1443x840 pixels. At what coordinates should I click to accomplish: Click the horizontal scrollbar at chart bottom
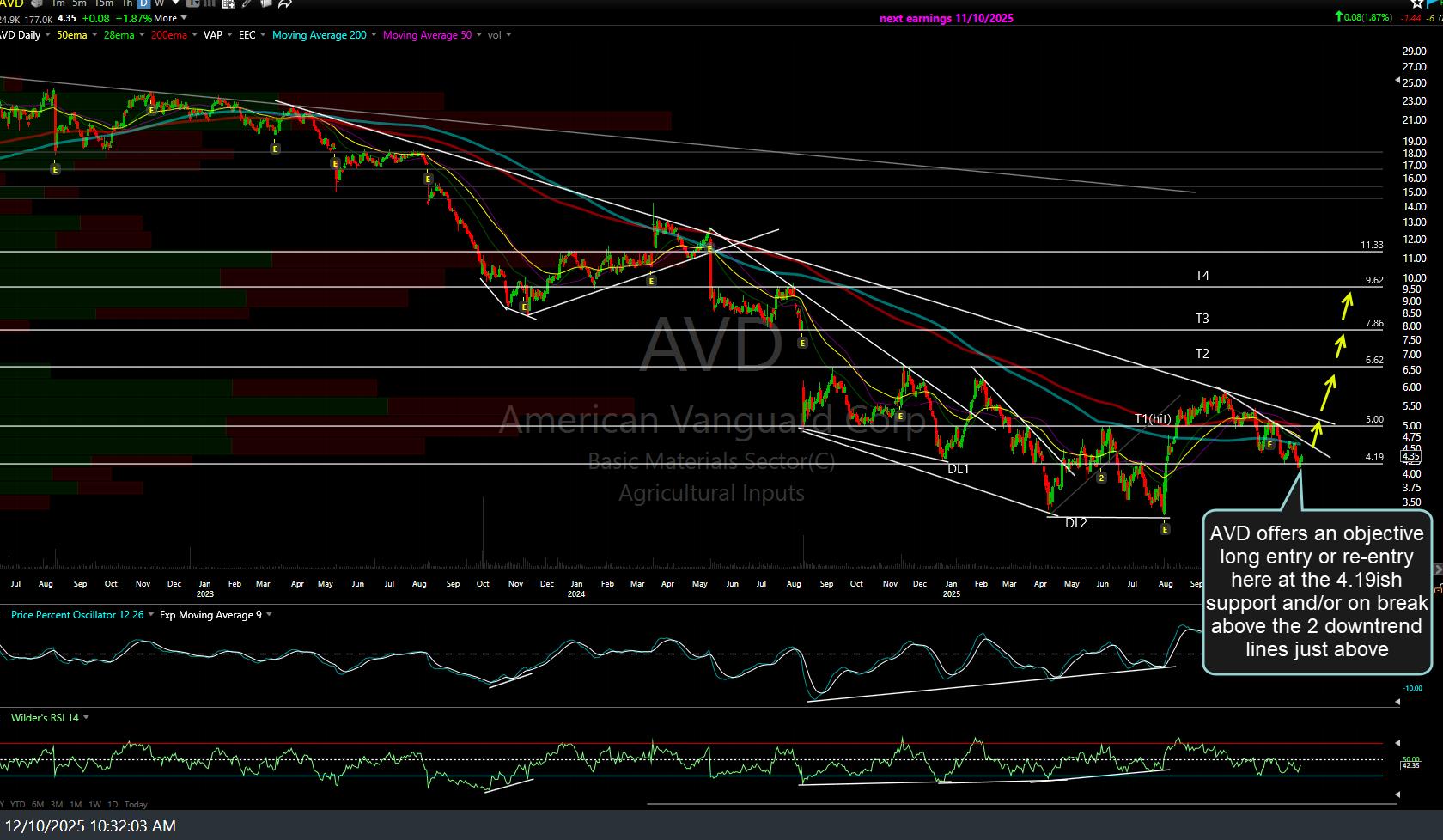(1020, 805)
